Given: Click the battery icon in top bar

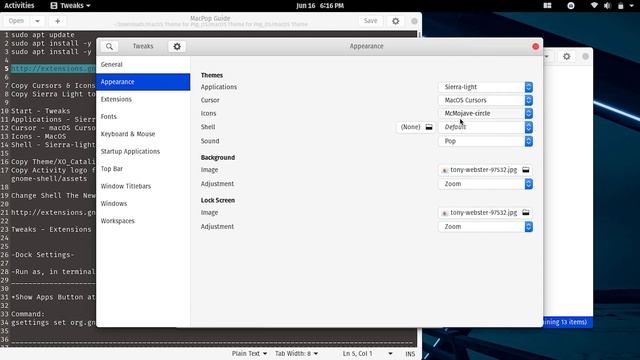Looking at the screenshot, I should 620,5.
